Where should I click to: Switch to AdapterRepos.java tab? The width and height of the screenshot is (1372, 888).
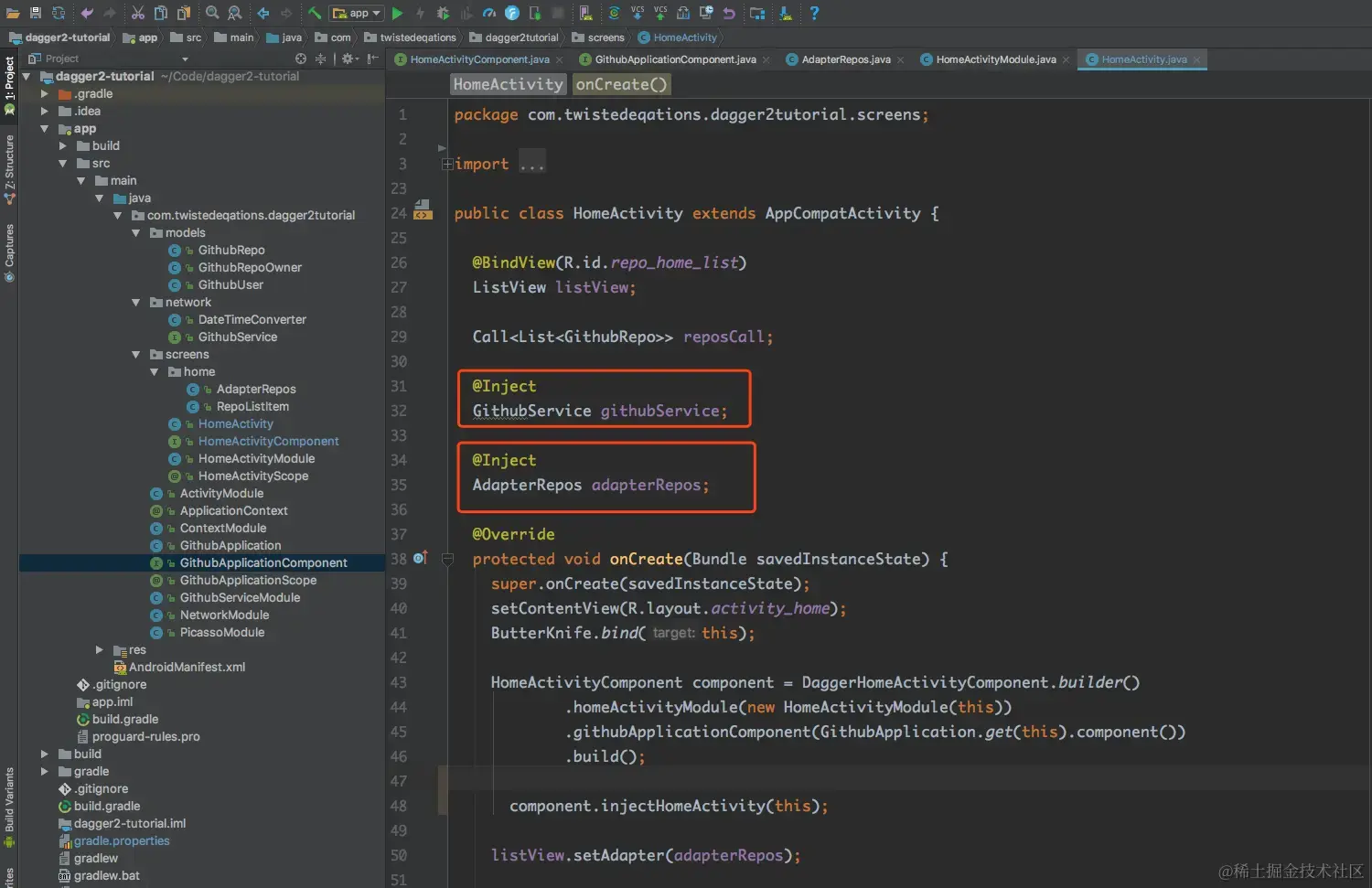pos(845,59)
